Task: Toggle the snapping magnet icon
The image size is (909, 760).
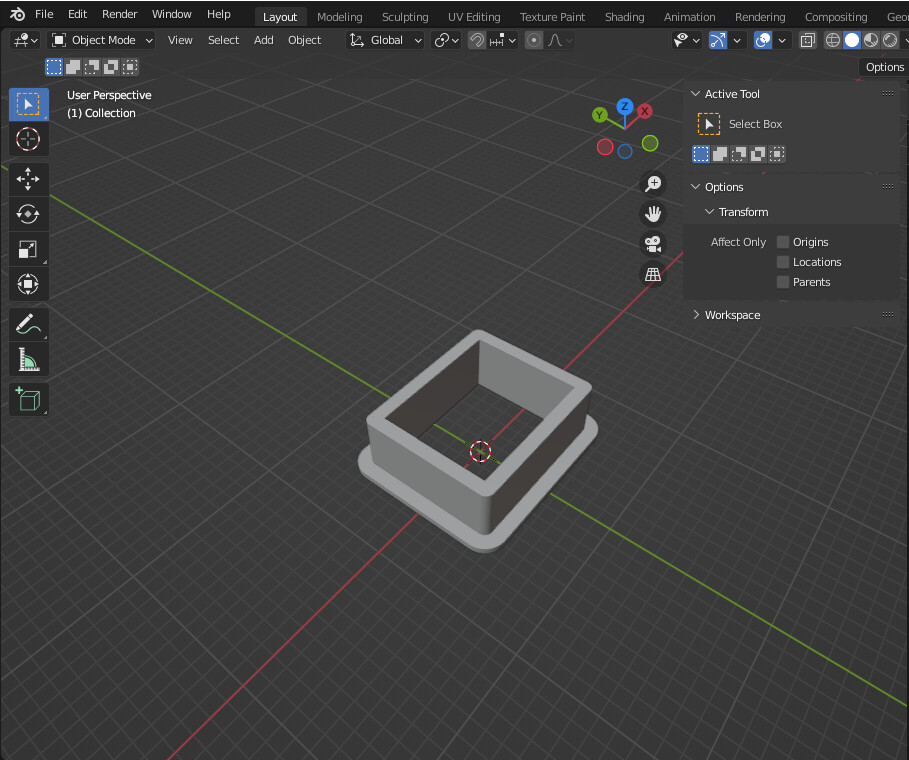Action: (475, 40)
